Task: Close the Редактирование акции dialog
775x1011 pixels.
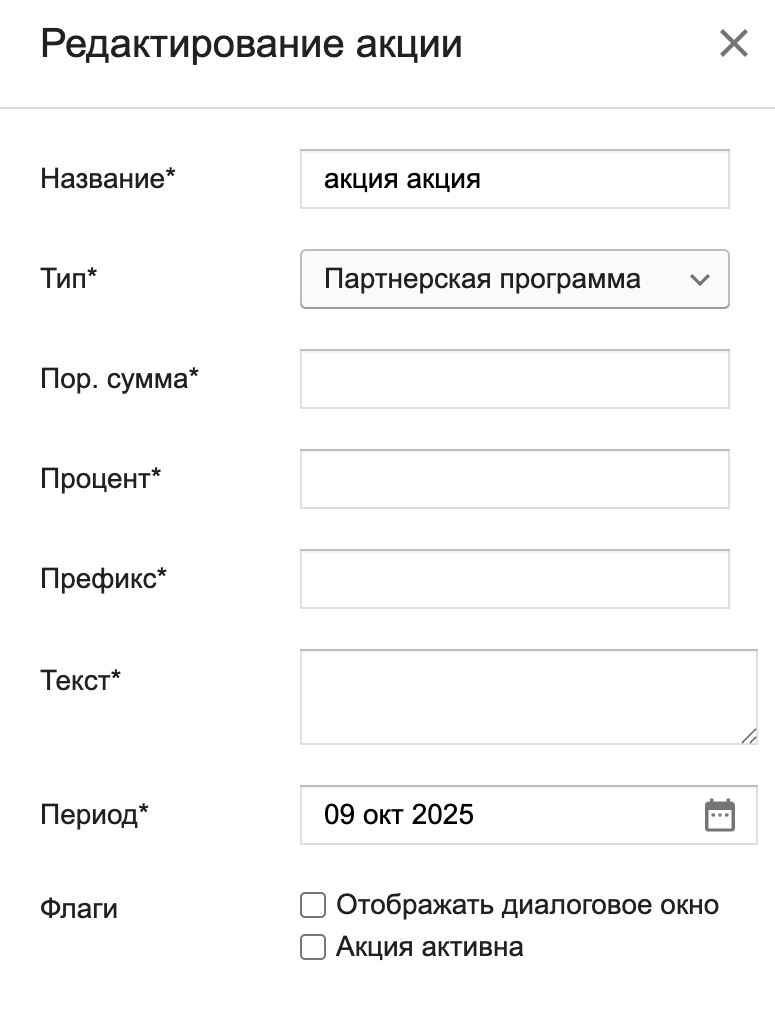Action: (734, 44)
